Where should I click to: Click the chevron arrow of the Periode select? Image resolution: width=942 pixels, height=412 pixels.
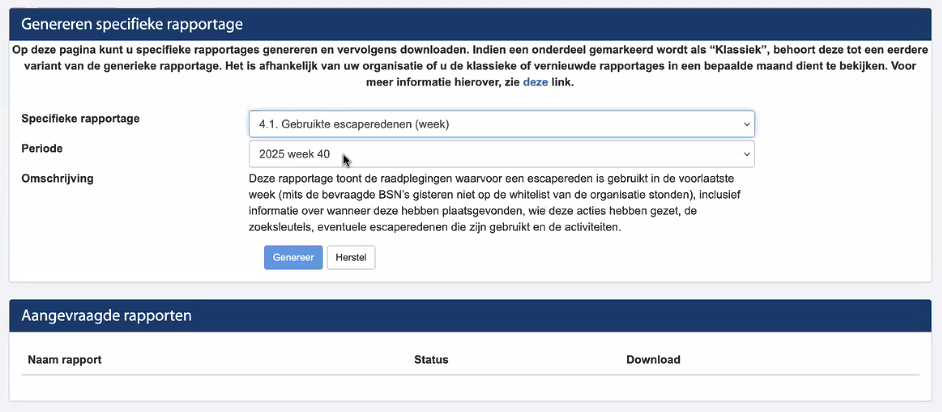pyautogui.click(x=746, y=154)
